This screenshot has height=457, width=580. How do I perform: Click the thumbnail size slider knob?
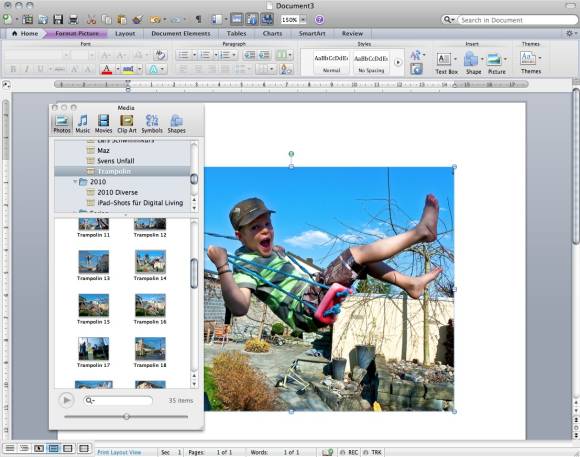127,417
